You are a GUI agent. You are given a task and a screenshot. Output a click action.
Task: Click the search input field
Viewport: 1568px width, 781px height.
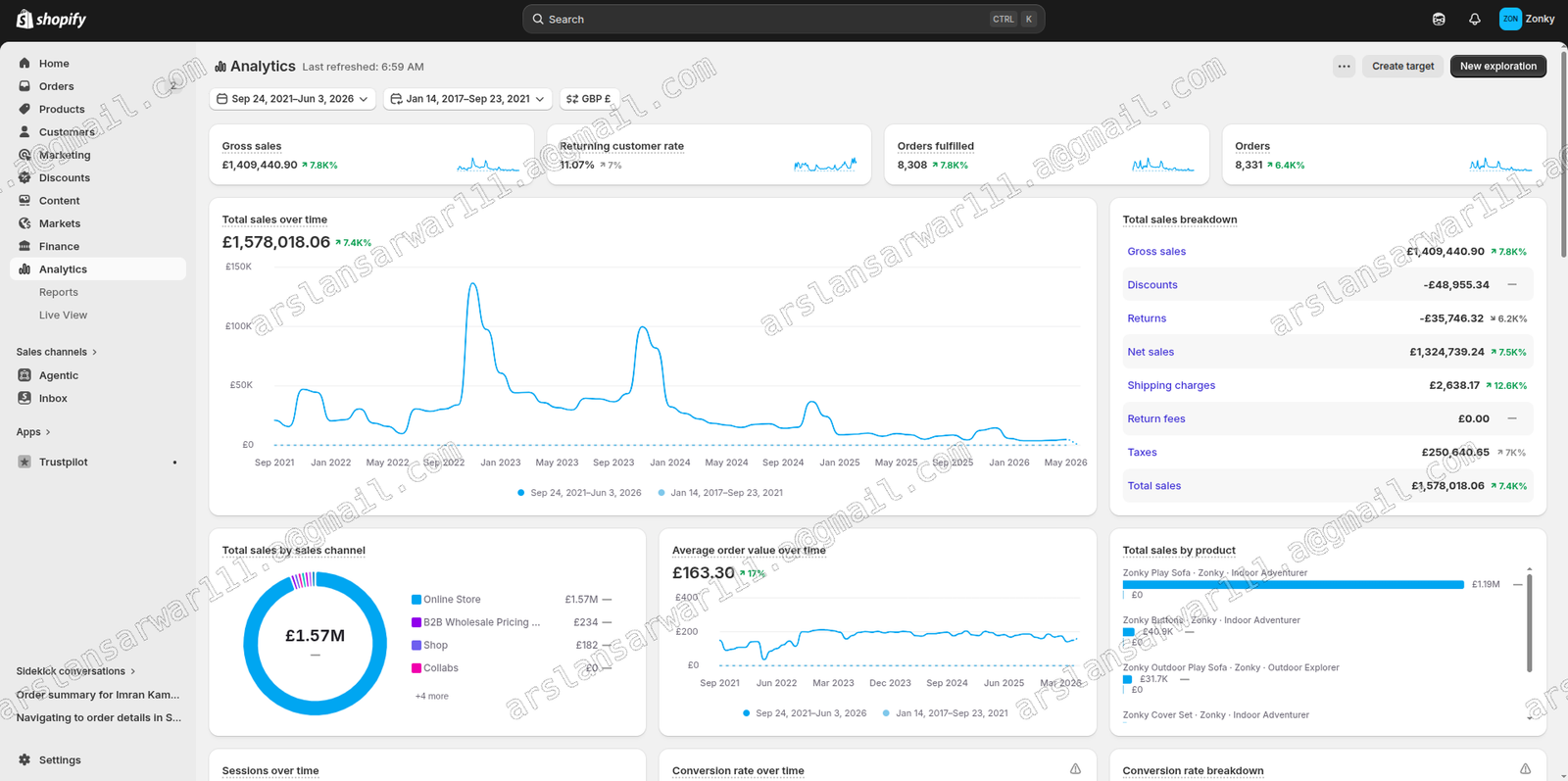coord(784,19)
